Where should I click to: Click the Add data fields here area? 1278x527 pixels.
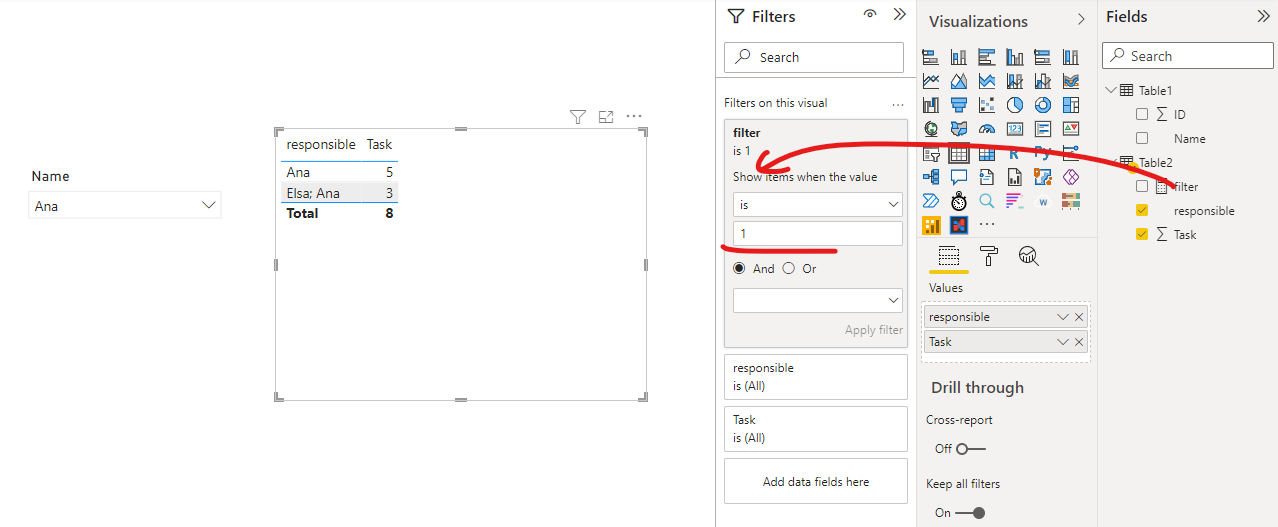coord(815,481)
